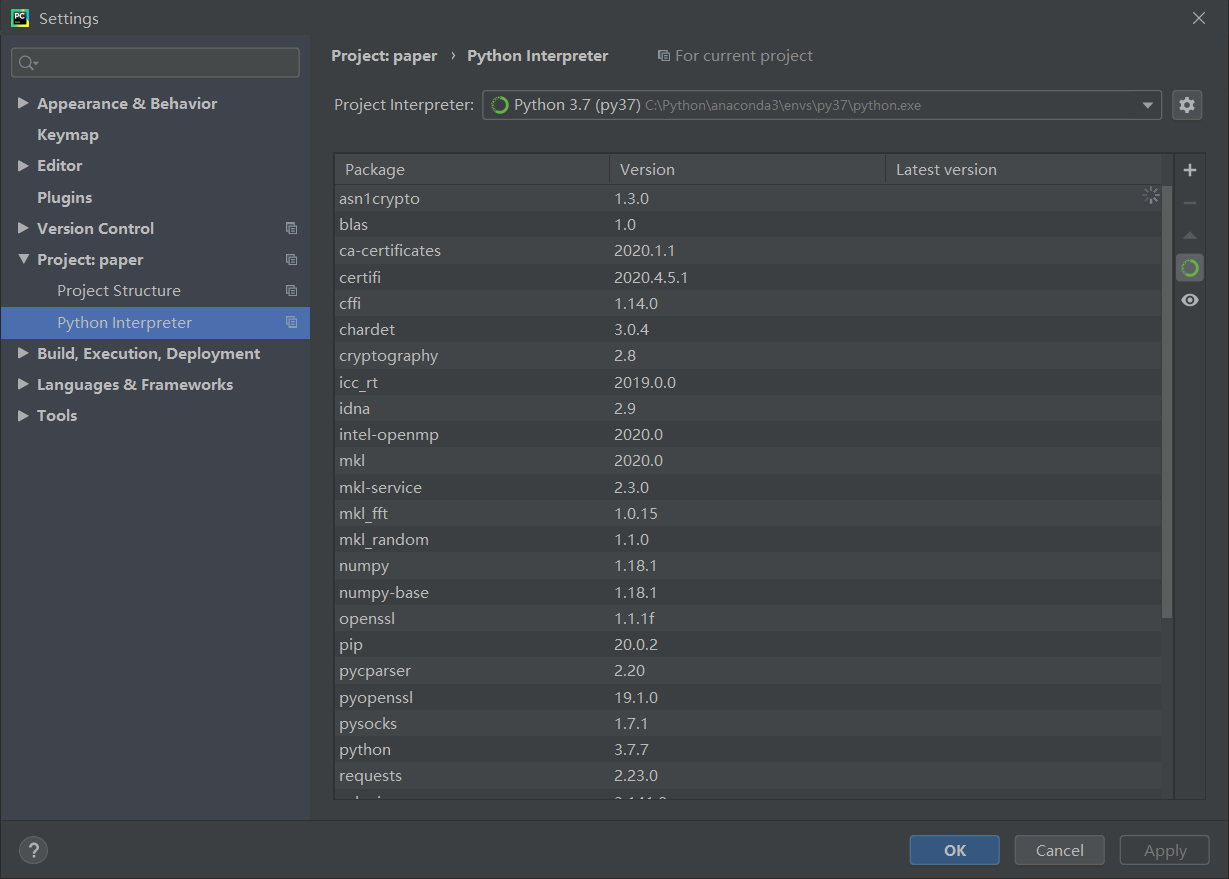1229x879 pixels.
Task: Click the magnifier icon in the settings search box
Action: pyautogui.click(x=27, y=63)
